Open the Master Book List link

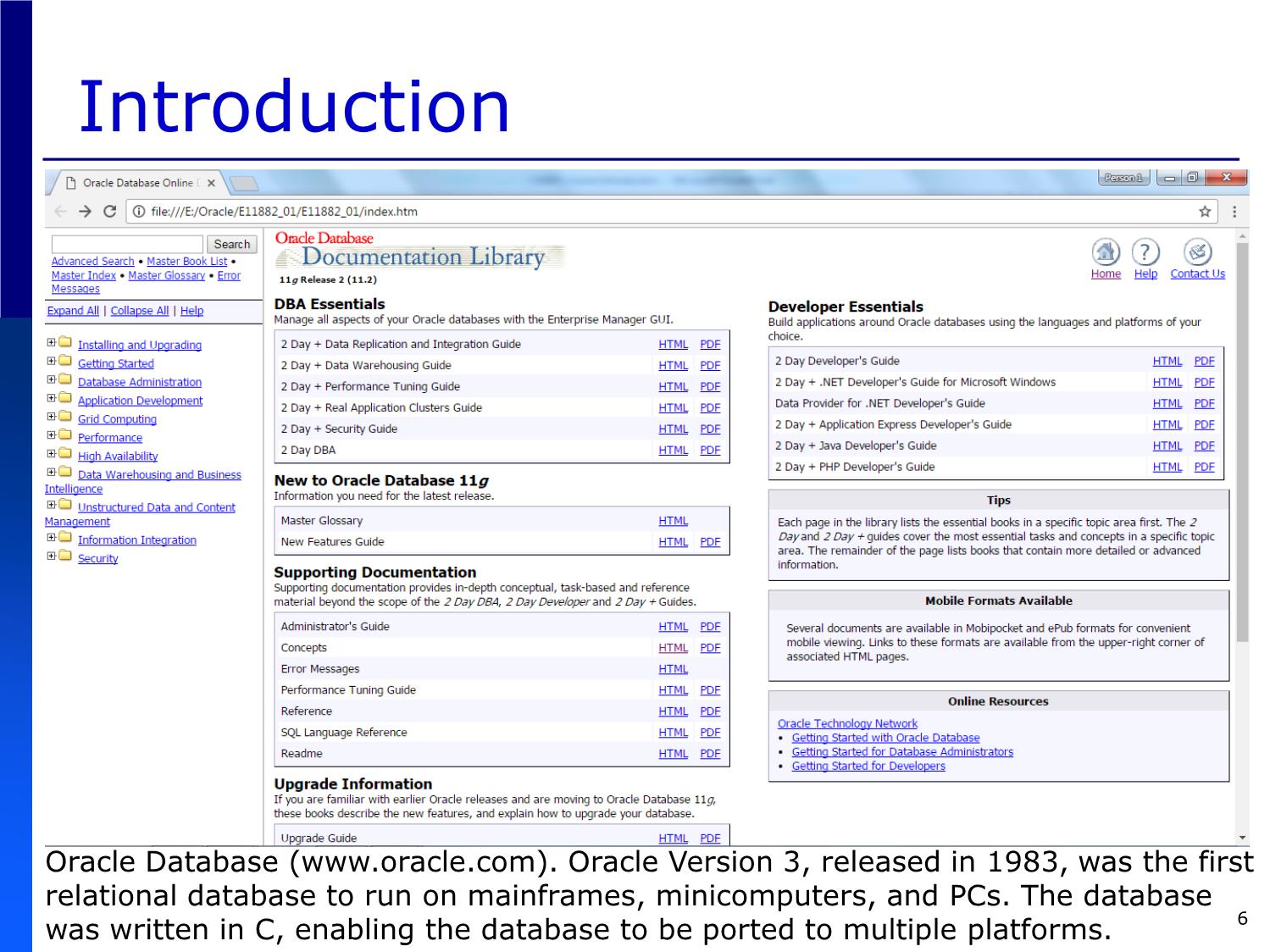click(x=187, y=262)
